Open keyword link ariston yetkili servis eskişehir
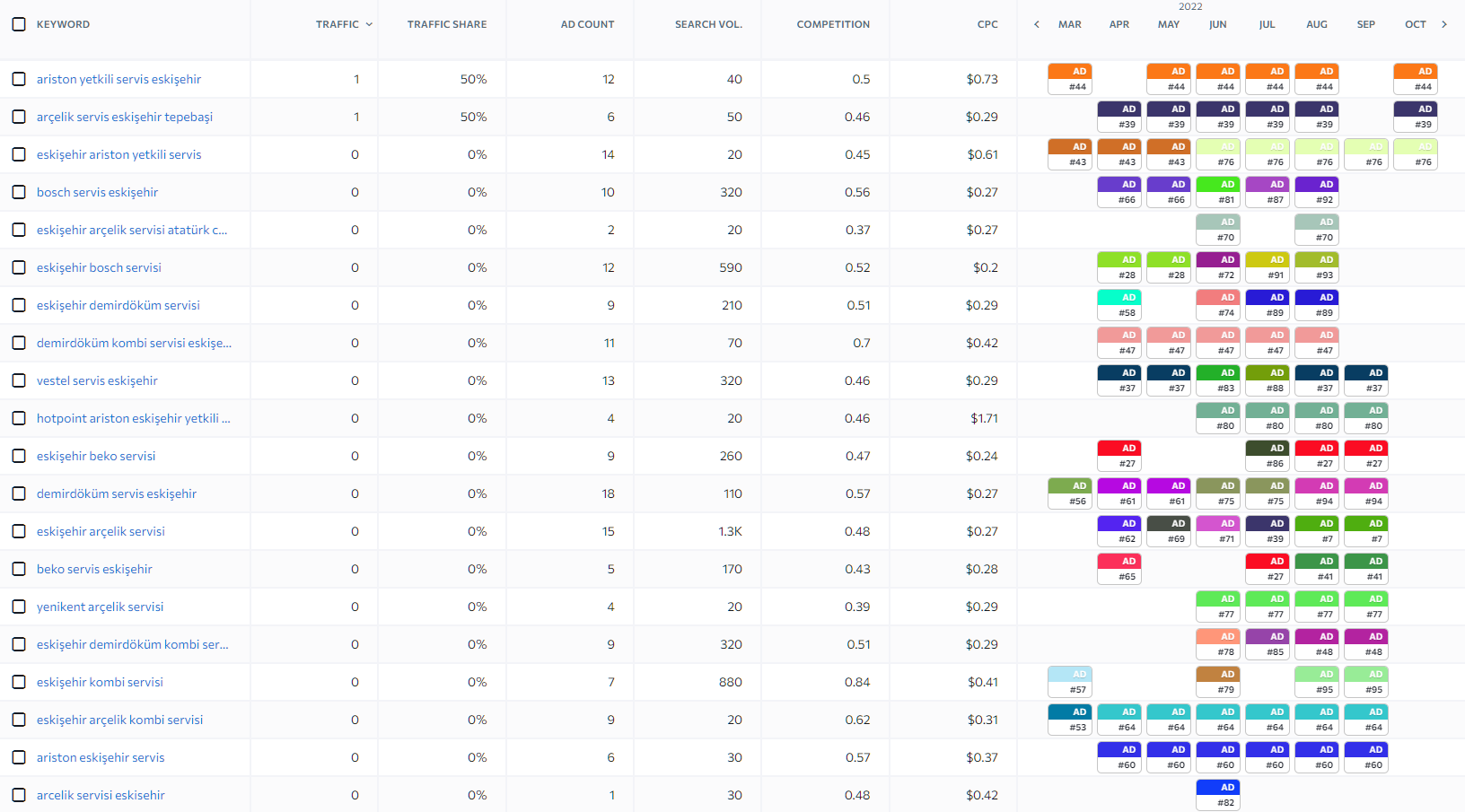 (x=118, y=79)
